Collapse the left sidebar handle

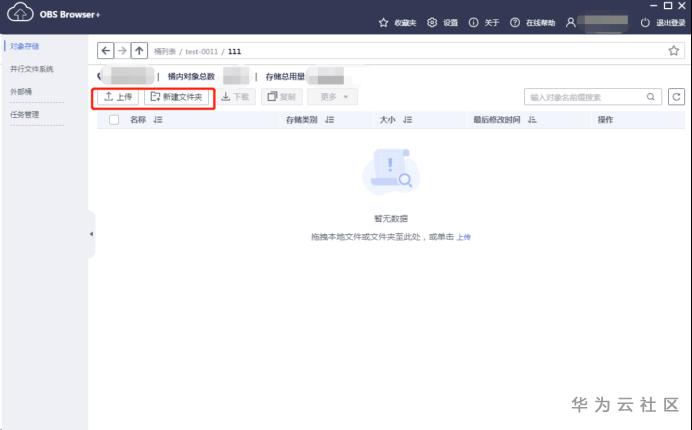pyautogui.click(x=91, y=234)
